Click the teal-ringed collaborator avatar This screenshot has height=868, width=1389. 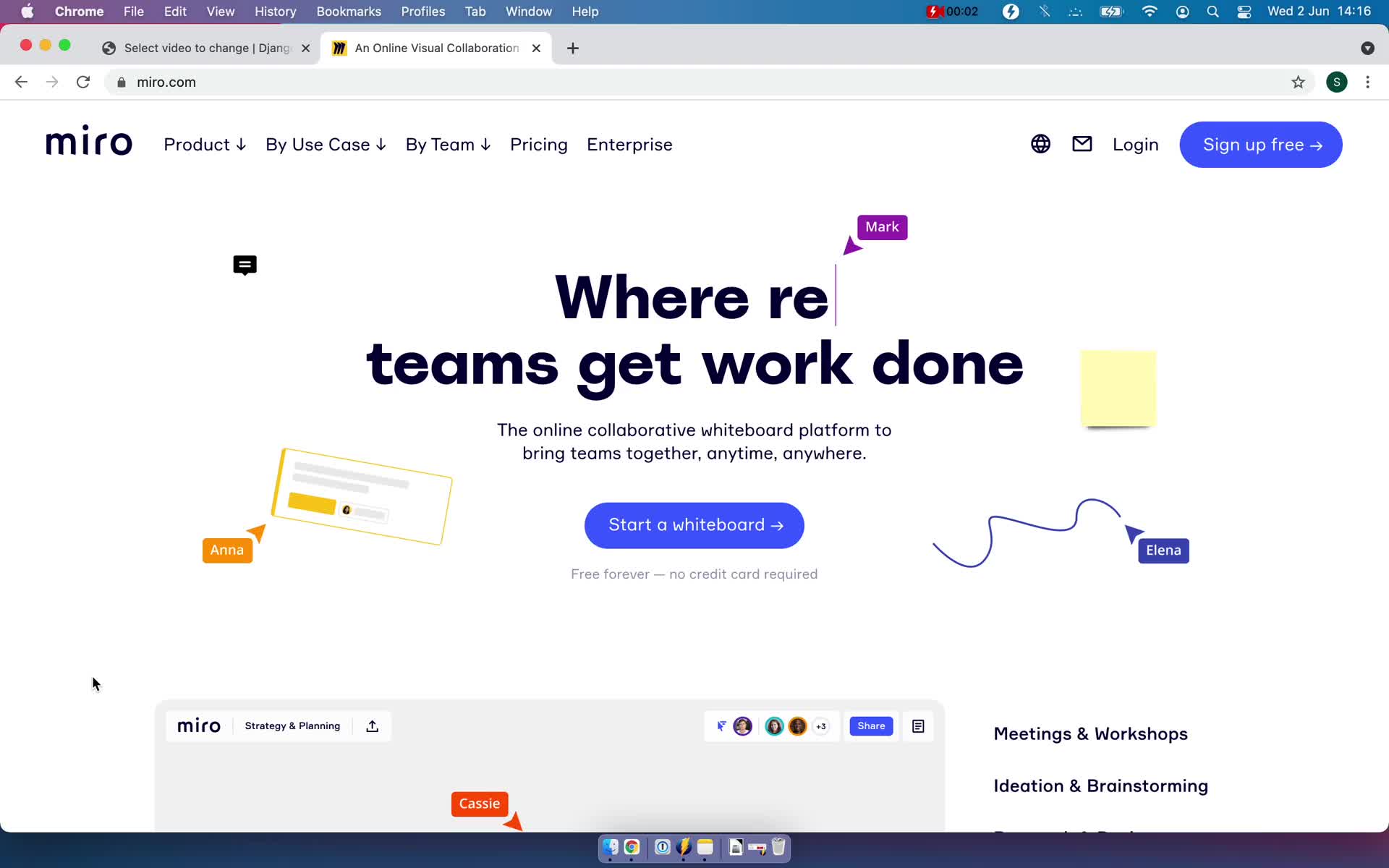pyautogui.click(x=774, y=726)
